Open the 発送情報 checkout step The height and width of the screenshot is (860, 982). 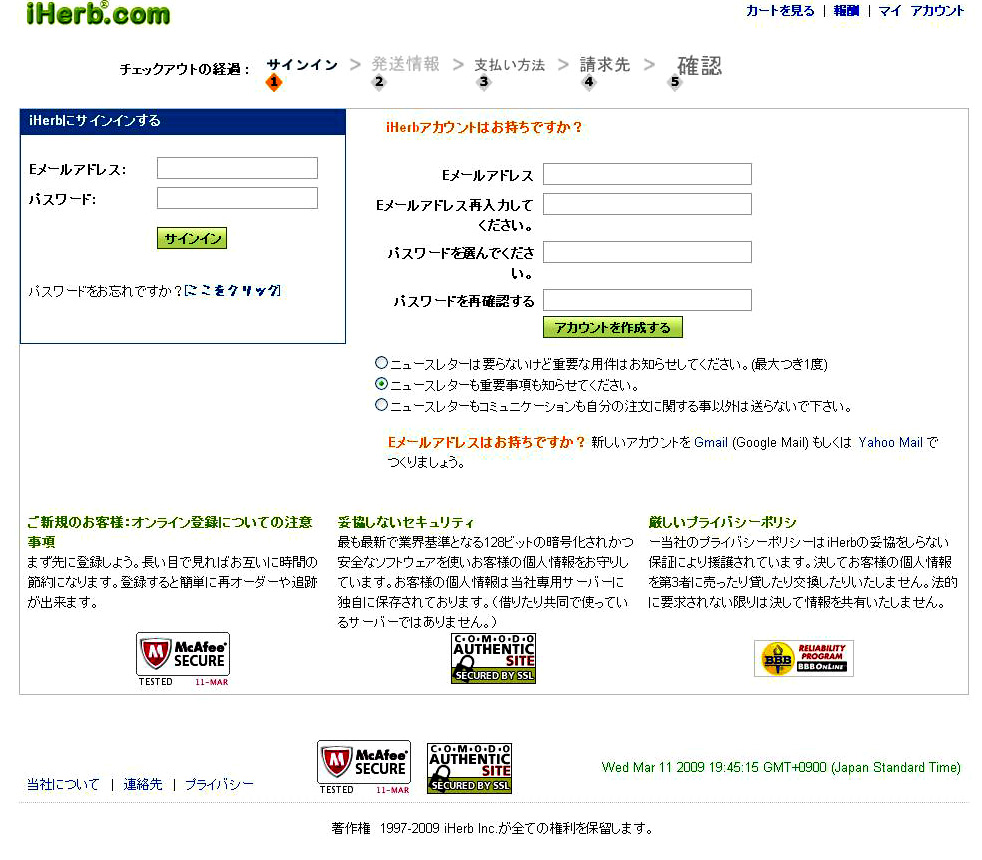[x=405, y=64]
